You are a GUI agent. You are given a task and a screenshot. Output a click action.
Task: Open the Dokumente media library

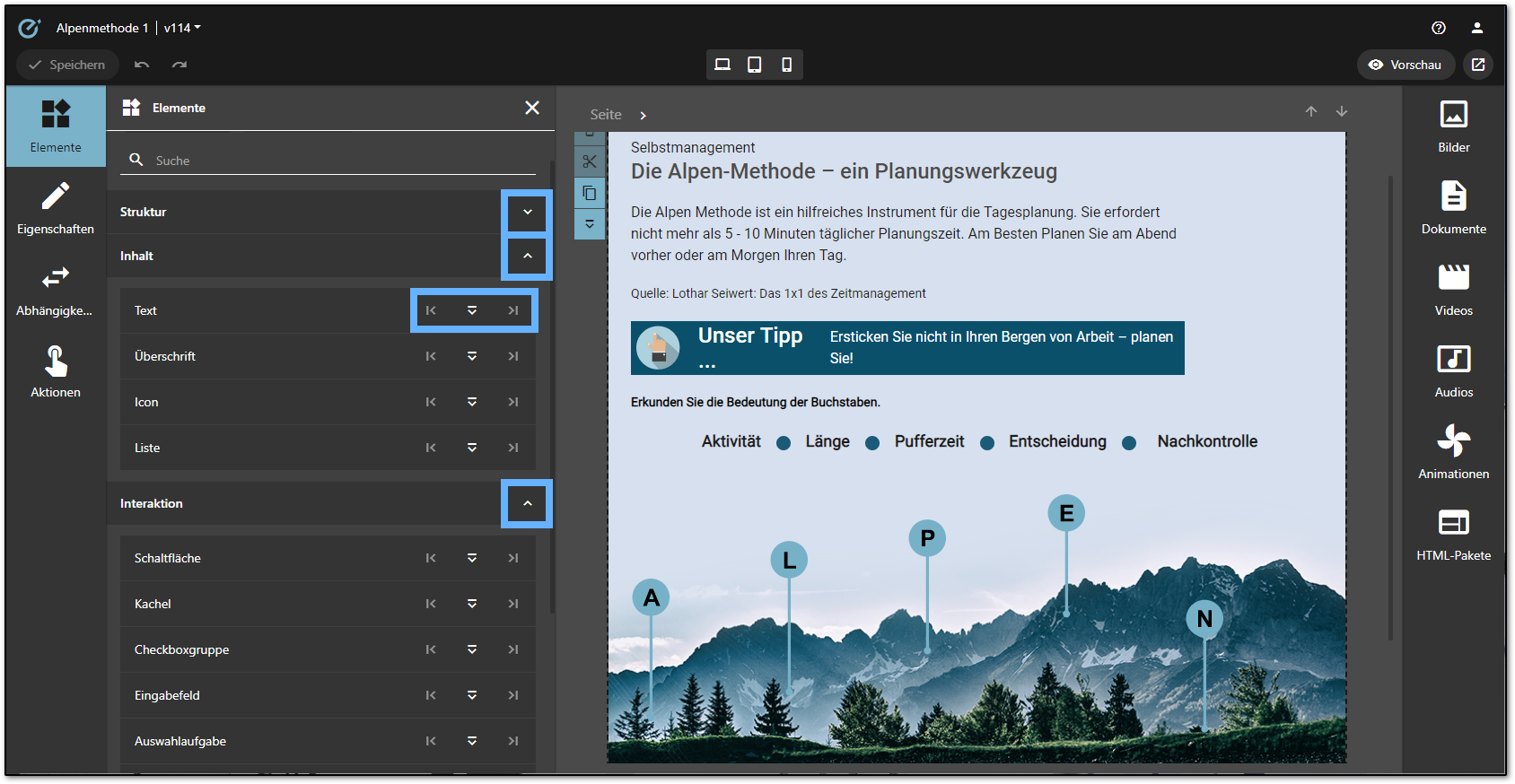point(1453,208)
